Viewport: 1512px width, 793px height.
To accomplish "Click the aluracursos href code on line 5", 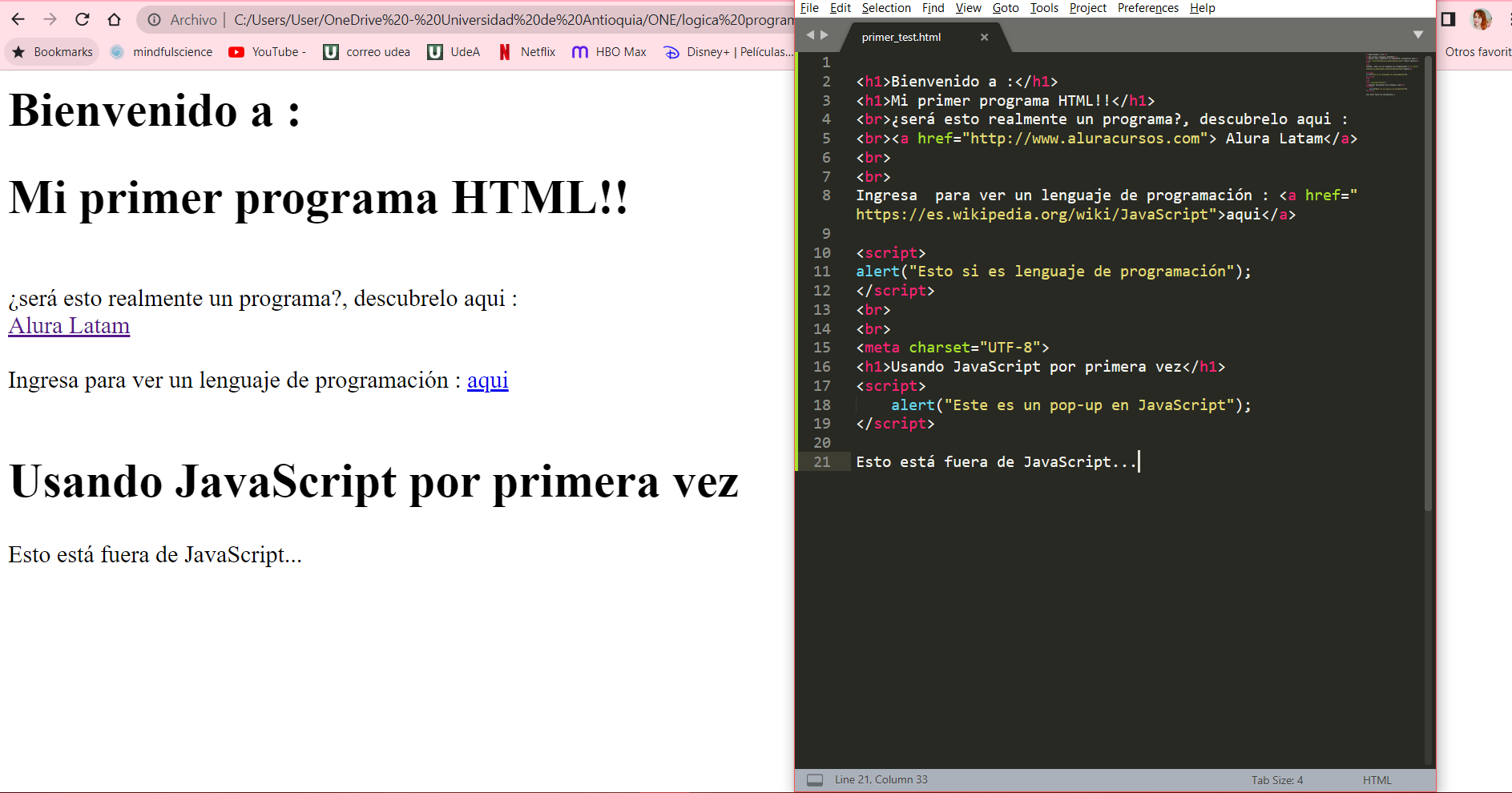I will [1107, 139].
